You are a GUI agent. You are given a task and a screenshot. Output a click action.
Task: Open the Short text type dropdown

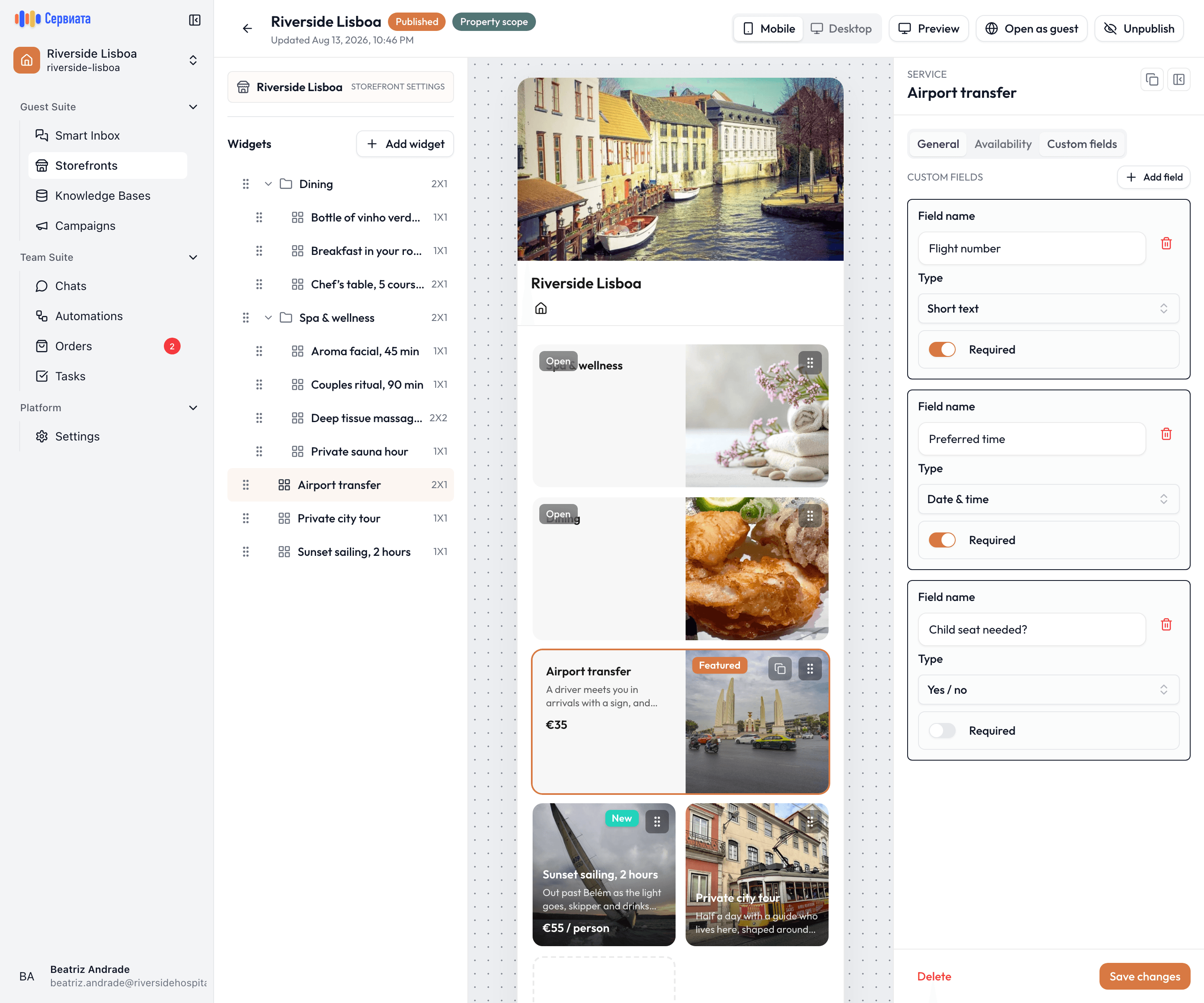[x=1048, y=308]
